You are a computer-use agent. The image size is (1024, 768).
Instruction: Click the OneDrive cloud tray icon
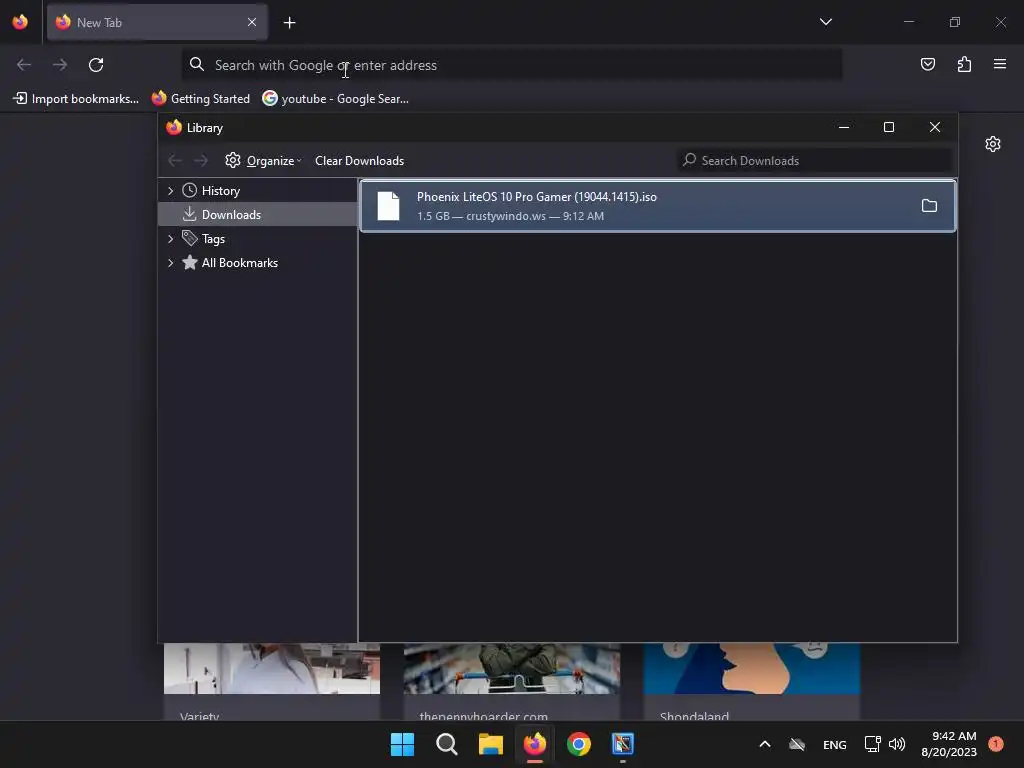797,744
